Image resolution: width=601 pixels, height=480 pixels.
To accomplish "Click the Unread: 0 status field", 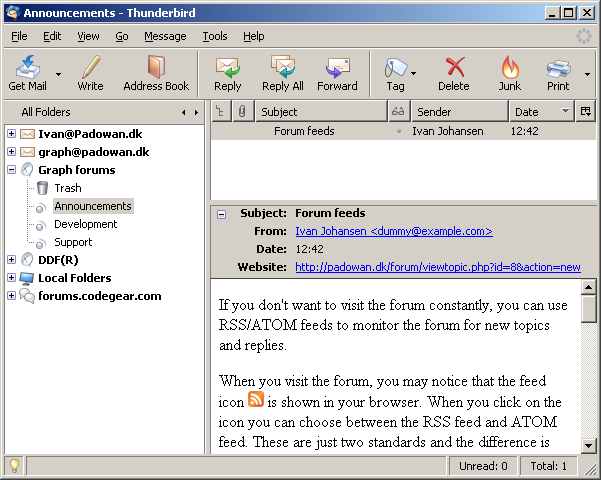I will tap(483, 466).
